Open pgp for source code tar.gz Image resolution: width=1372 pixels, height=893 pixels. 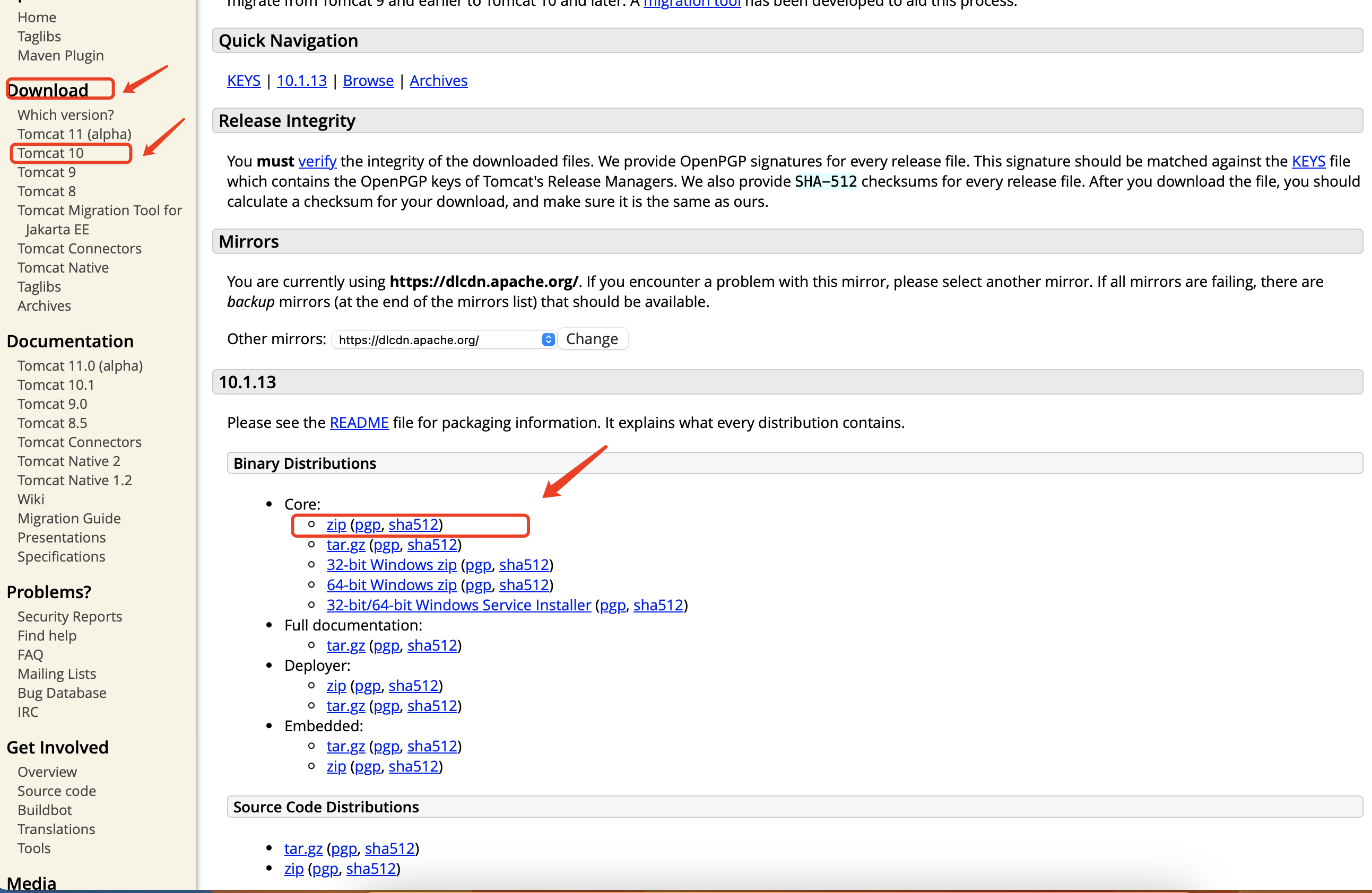tap(344, 848)
